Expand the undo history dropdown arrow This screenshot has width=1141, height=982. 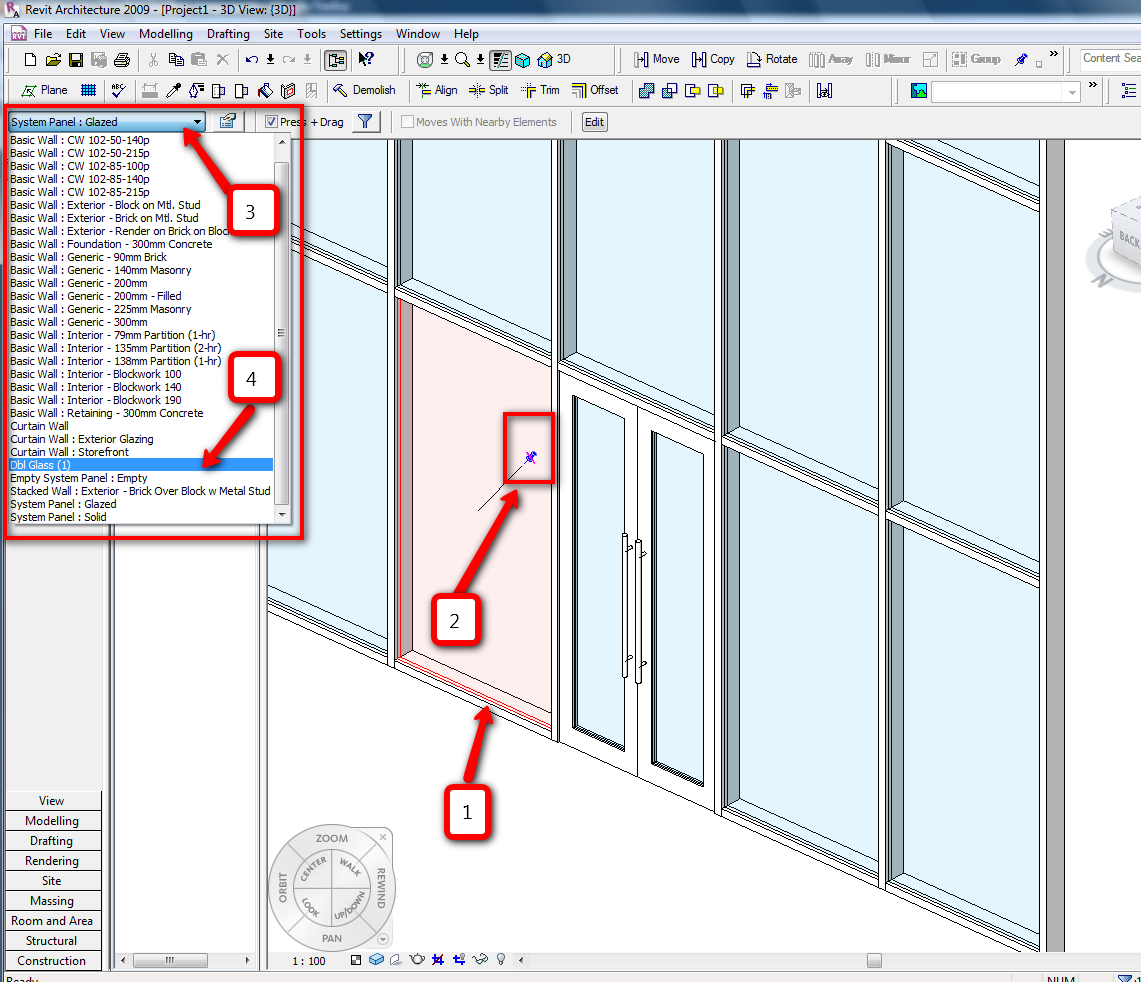coord(270,60)
